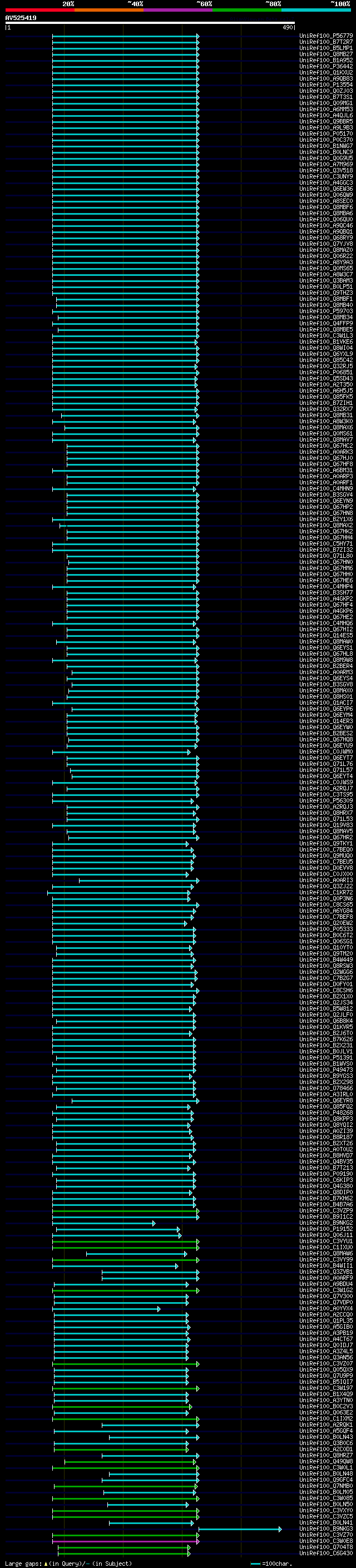Click the red 20% identity legend segment
This screenshot has height=1568, width=356.
coord(40,11)
